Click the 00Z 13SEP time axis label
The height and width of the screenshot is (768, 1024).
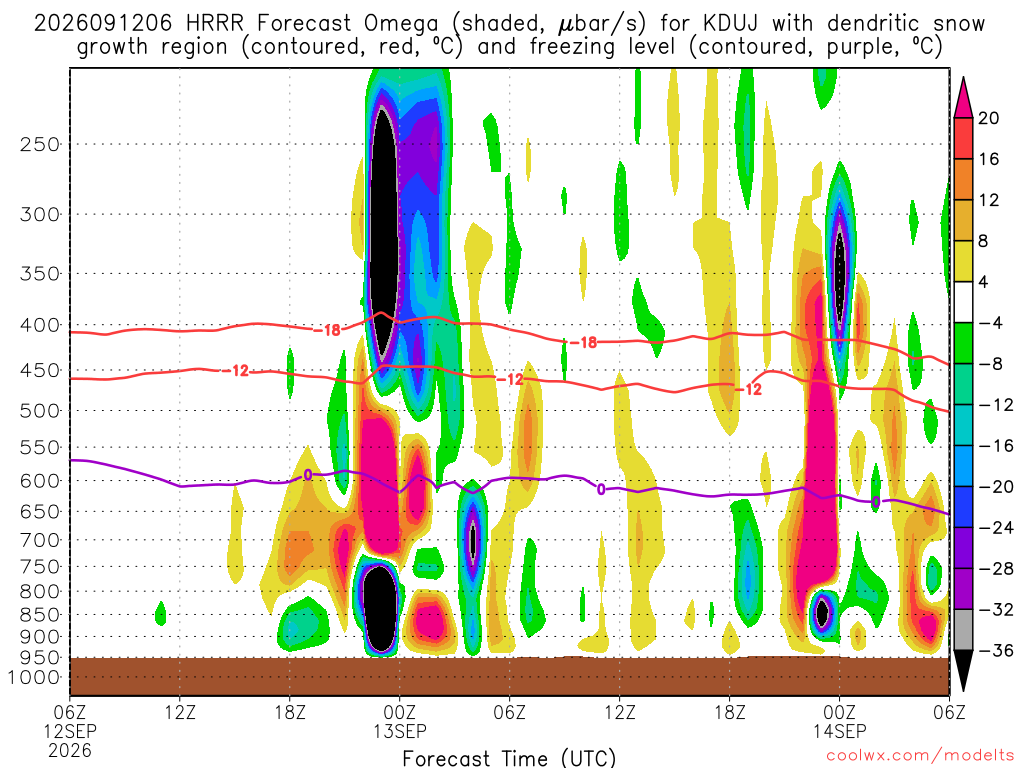(x=400, y=721)
